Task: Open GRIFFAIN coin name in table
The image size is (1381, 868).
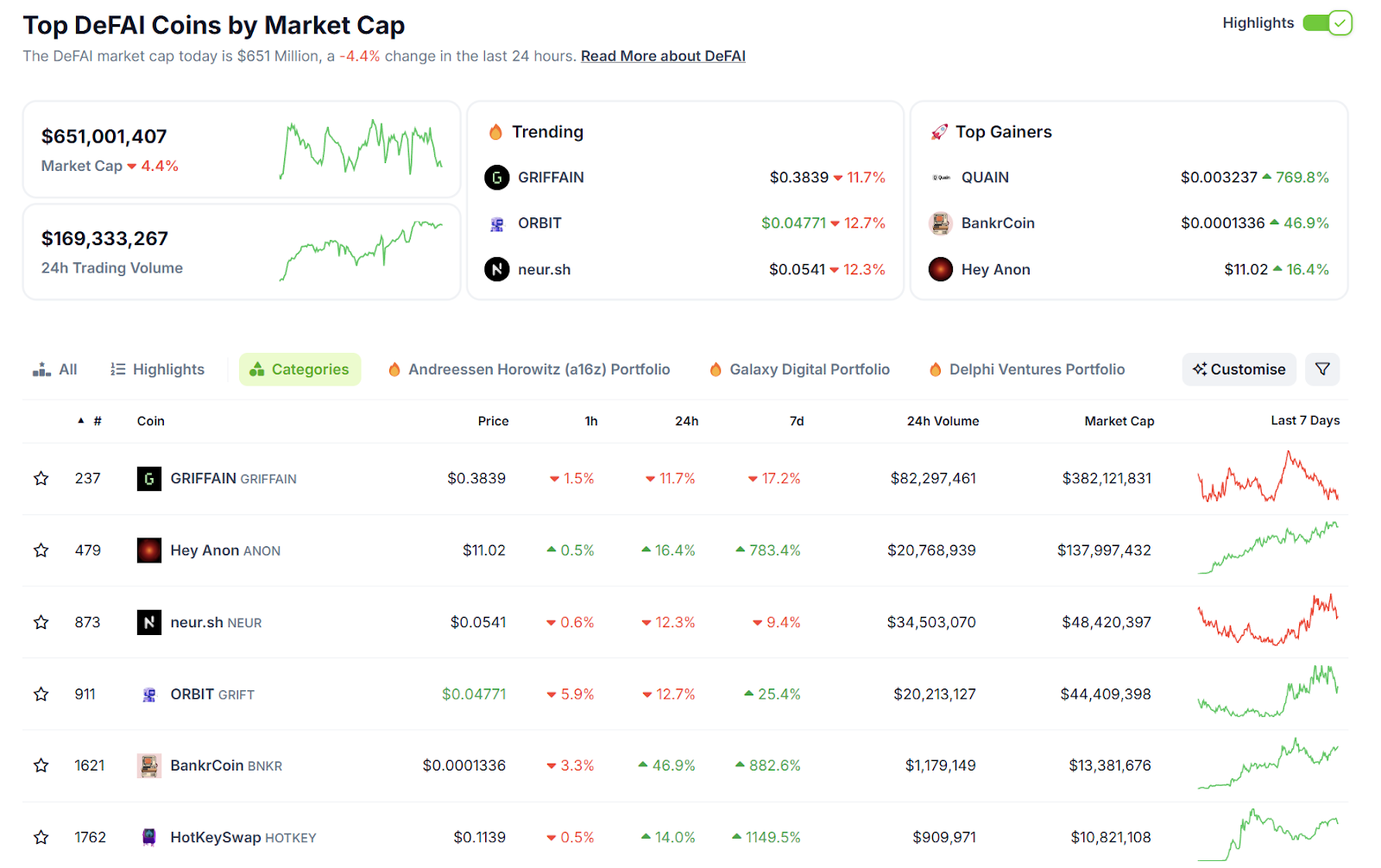Action: point(204,478)
